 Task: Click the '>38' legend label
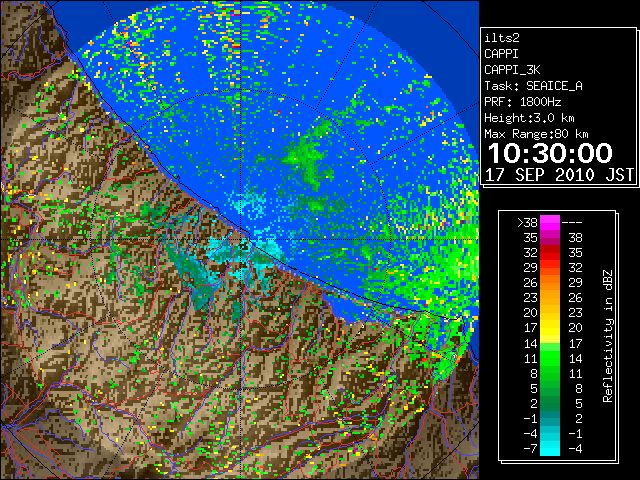coord(527,223)
